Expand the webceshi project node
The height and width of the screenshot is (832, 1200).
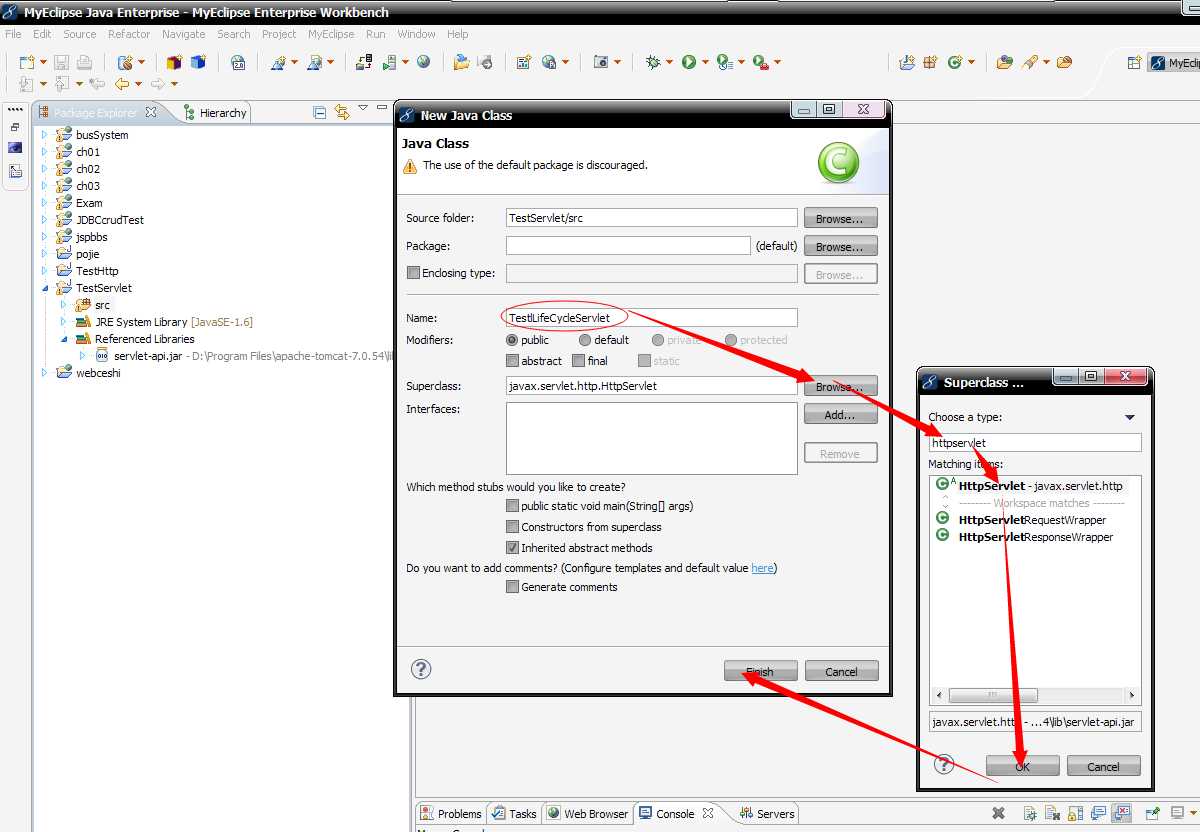(44, 373)
